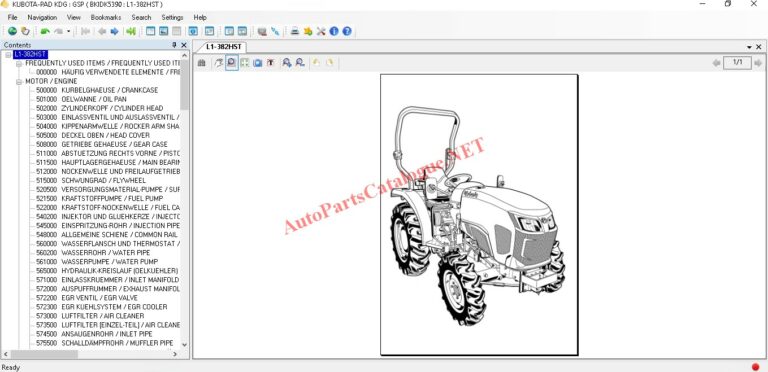
Task: Click the binoculars search icon above image
Action: pyautogui.click(x=201, y=63)
